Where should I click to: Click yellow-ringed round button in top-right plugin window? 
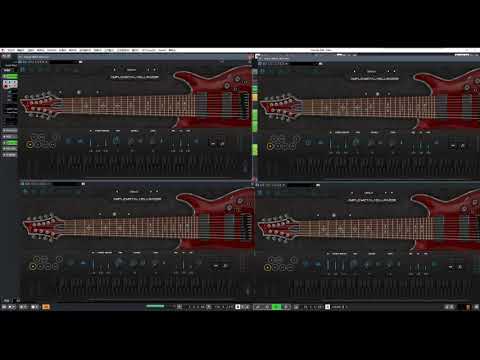(270, 146)
